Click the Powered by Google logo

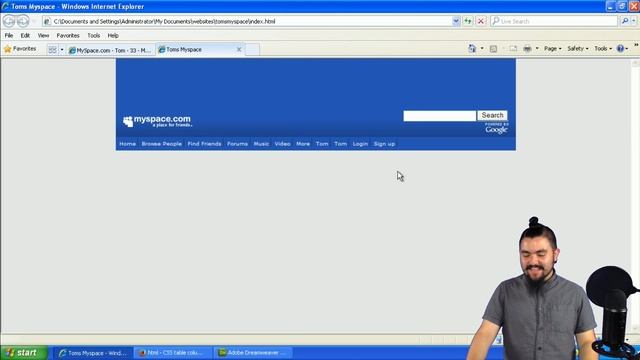(496, 128)
